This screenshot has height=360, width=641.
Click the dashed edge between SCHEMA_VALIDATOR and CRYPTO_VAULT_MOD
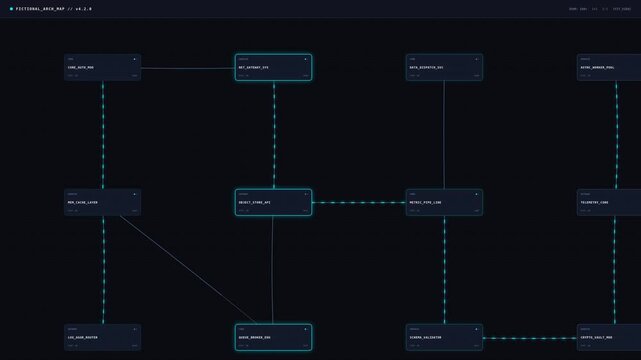coord(530,338)
